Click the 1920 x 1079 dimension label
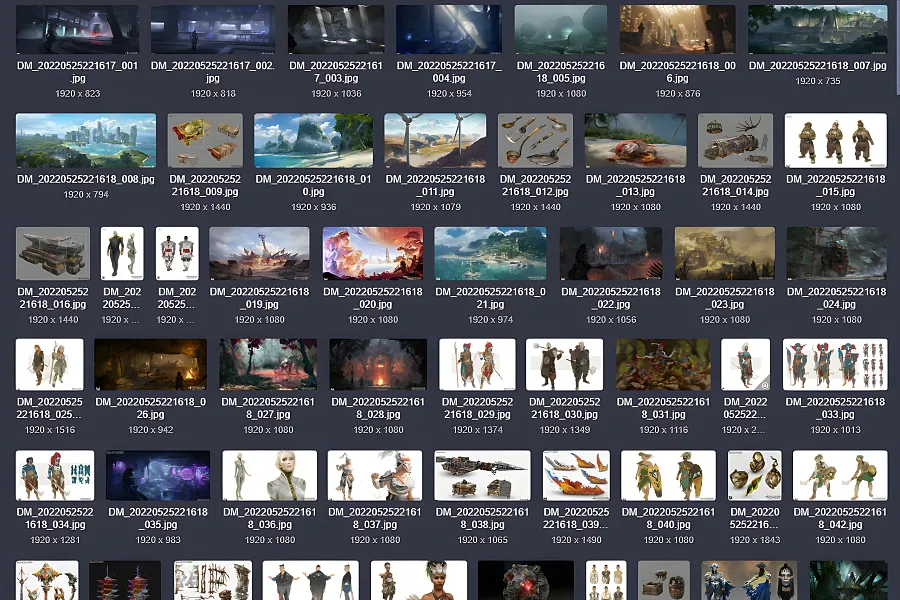 click(436, 207)
